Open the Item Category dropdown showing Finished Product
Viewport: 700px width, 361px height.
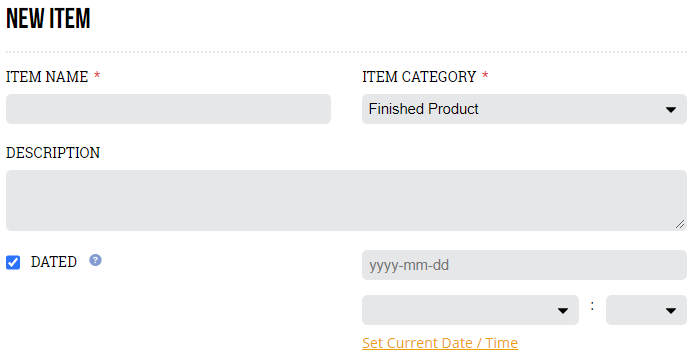coord(524,109)
